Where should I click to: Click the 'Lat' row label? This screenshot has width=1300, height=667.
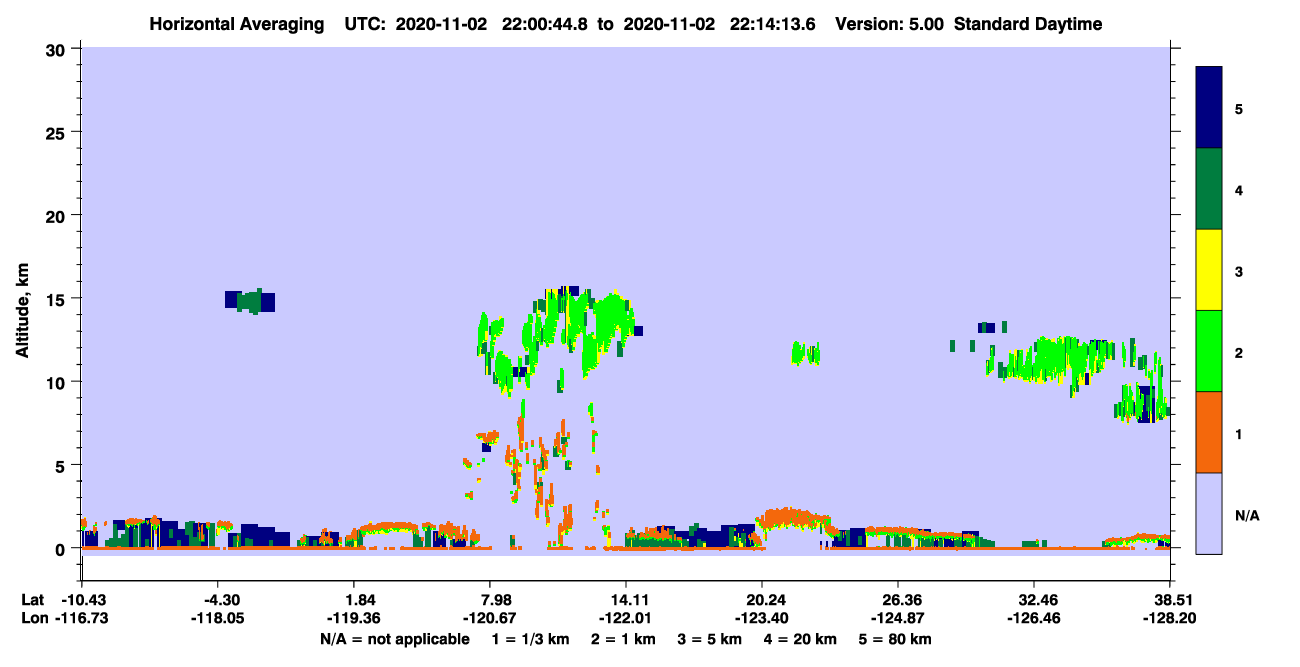(x=32, y=599)
